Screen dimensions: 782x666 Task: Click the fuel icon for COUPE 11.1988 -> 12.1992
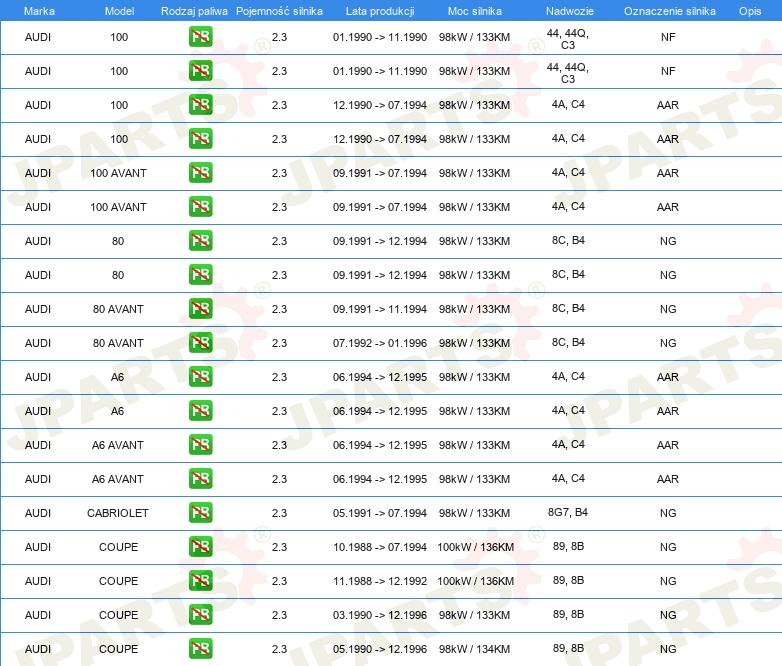(x=200, y=580)
